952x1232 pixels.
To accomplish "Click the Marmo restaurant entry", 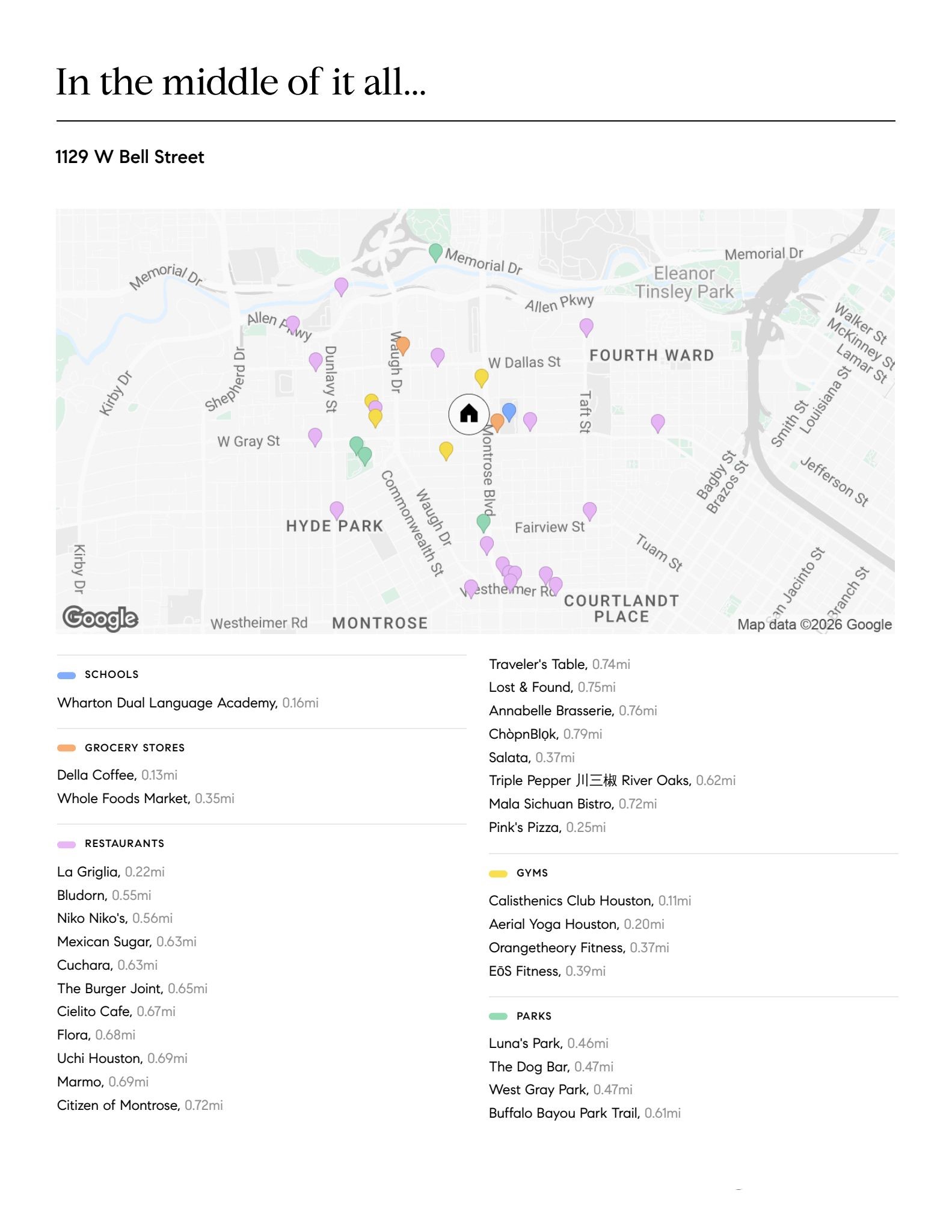I will tap(103, 1082).
